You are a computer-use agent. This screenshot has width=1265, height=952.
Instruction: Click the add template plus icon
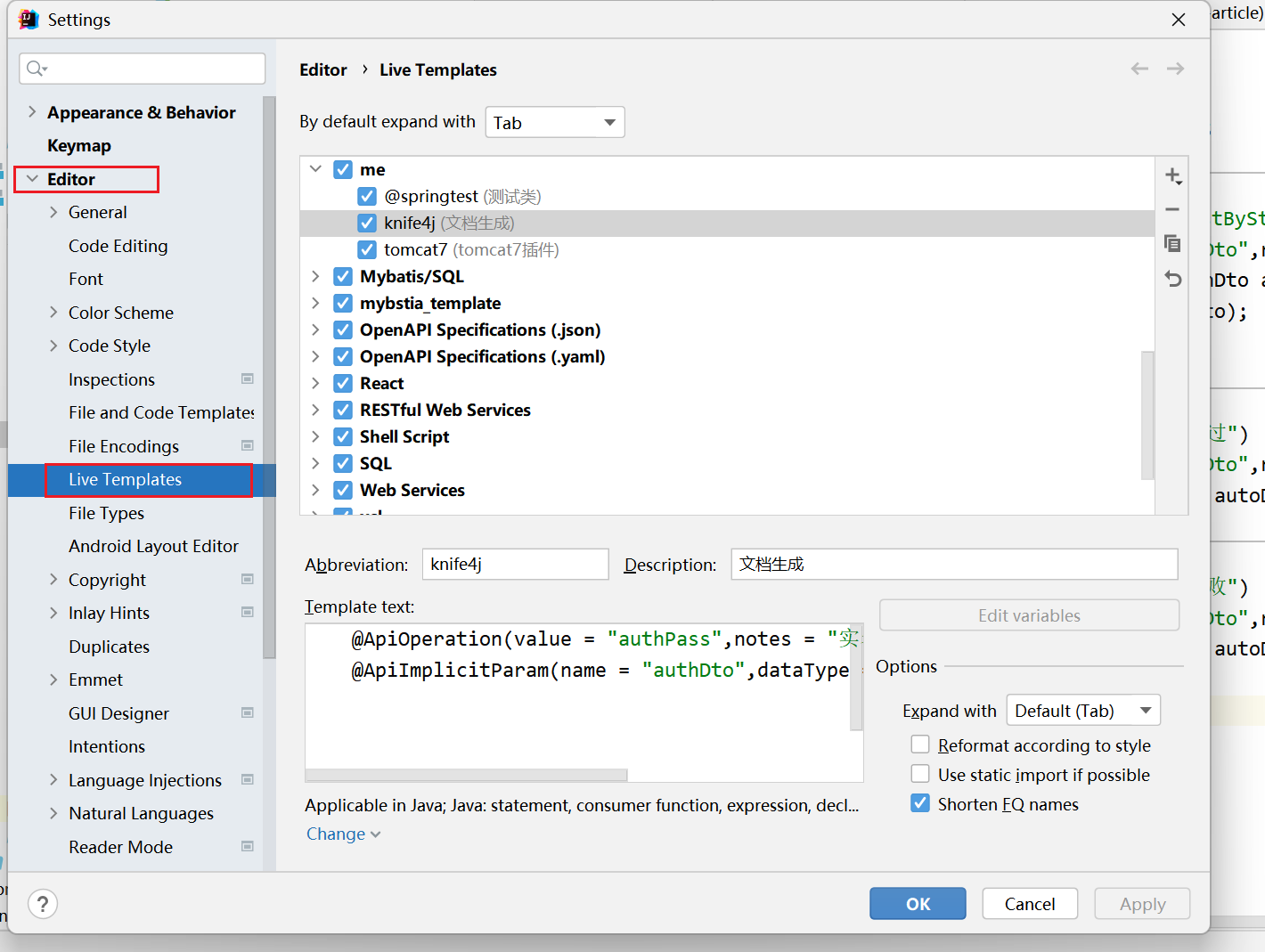(x=1172, y=176)
